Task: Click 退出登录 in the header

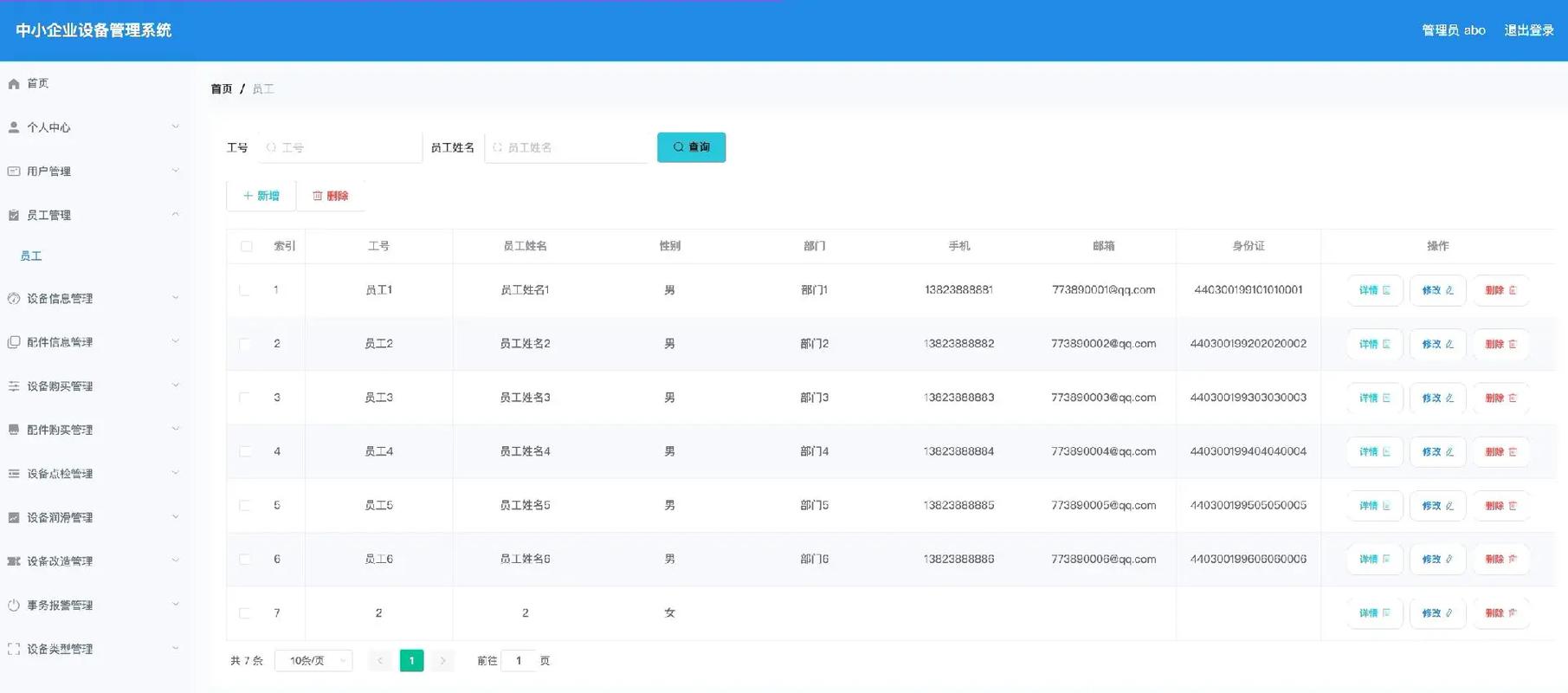Action: 1529,30
